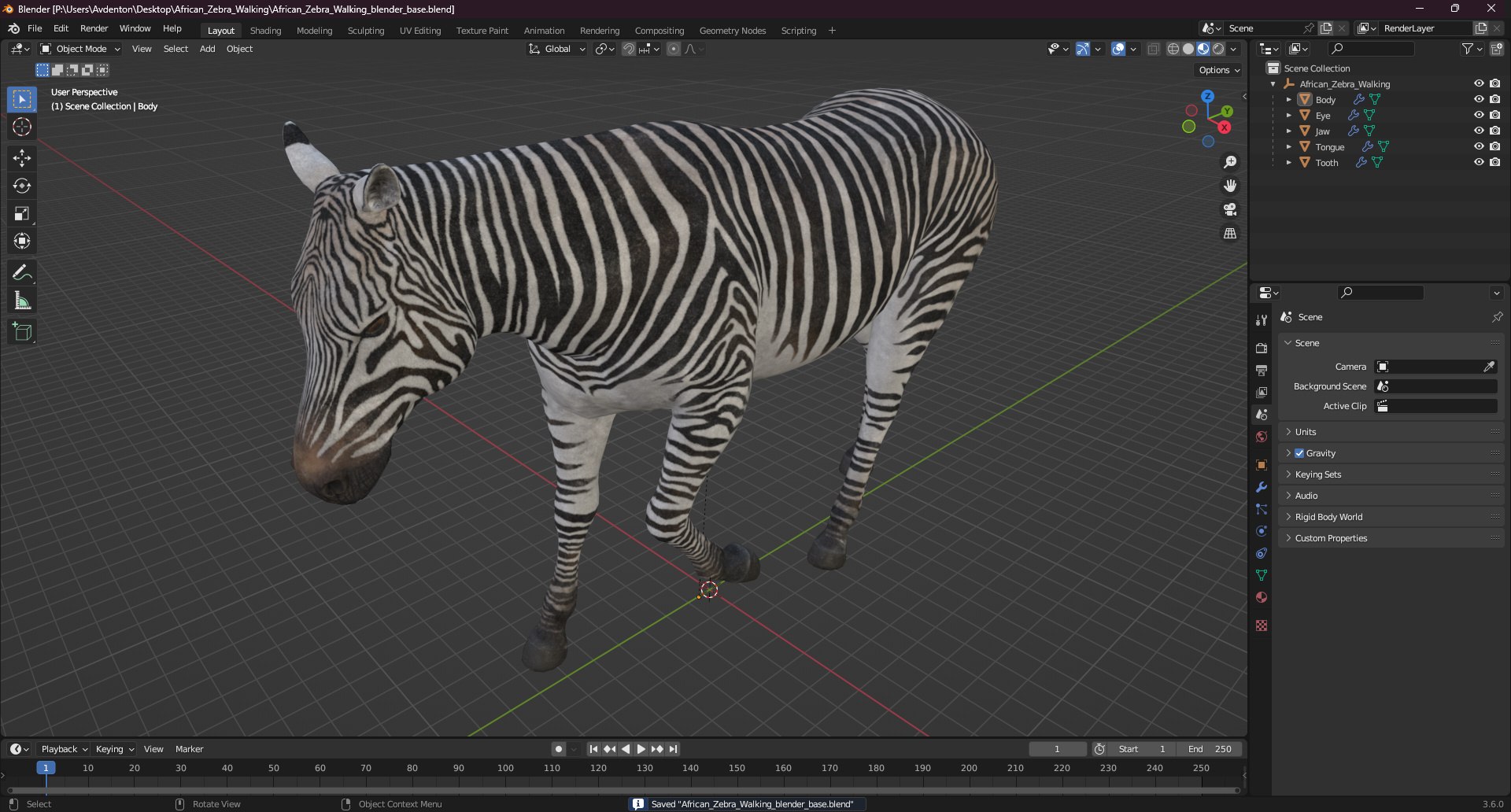
Task: Select the Cursor tool in toolbar
Action: click(x=22, y=127)
